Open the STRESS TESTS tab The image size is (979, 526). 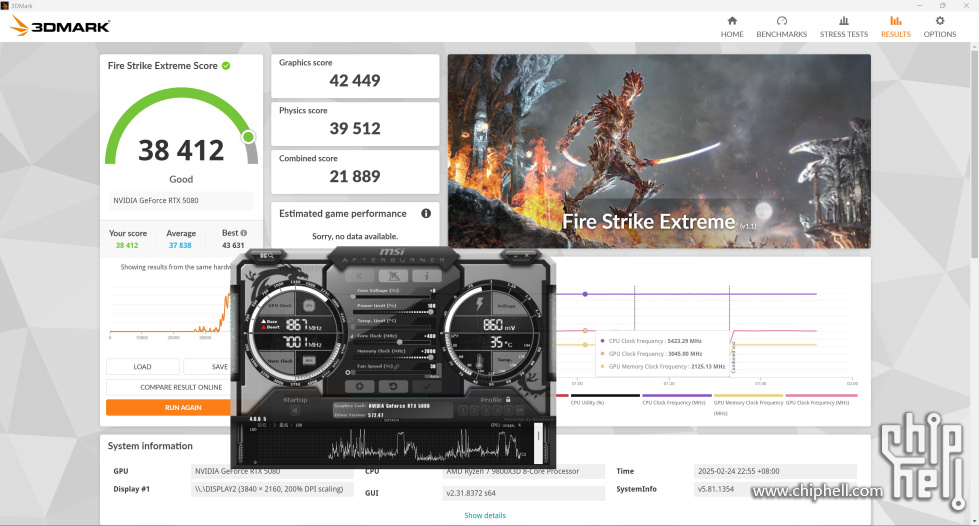tap(844, 27)
